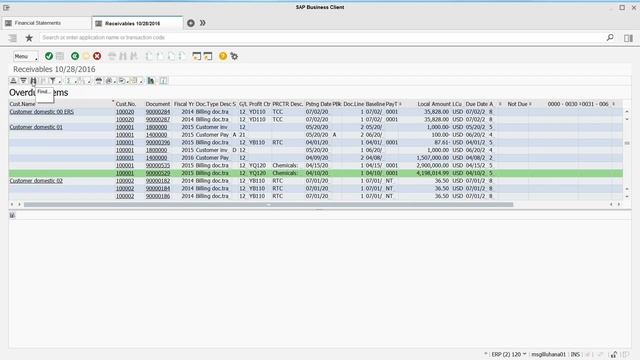Click the Set Filter funnel icon

point(52,81)
